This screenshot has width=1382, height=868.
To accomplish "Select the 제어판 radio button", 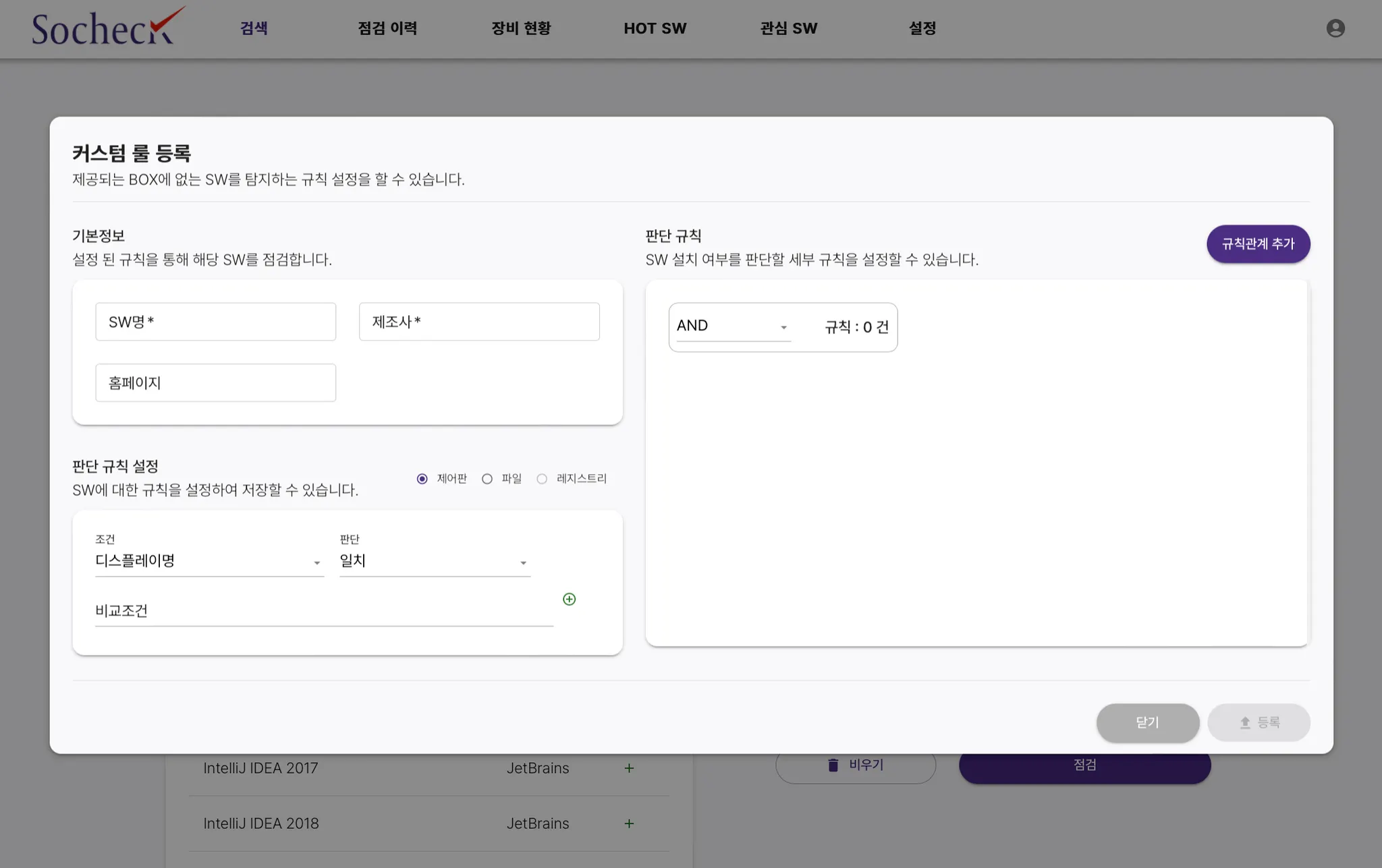I will point(422,479).
